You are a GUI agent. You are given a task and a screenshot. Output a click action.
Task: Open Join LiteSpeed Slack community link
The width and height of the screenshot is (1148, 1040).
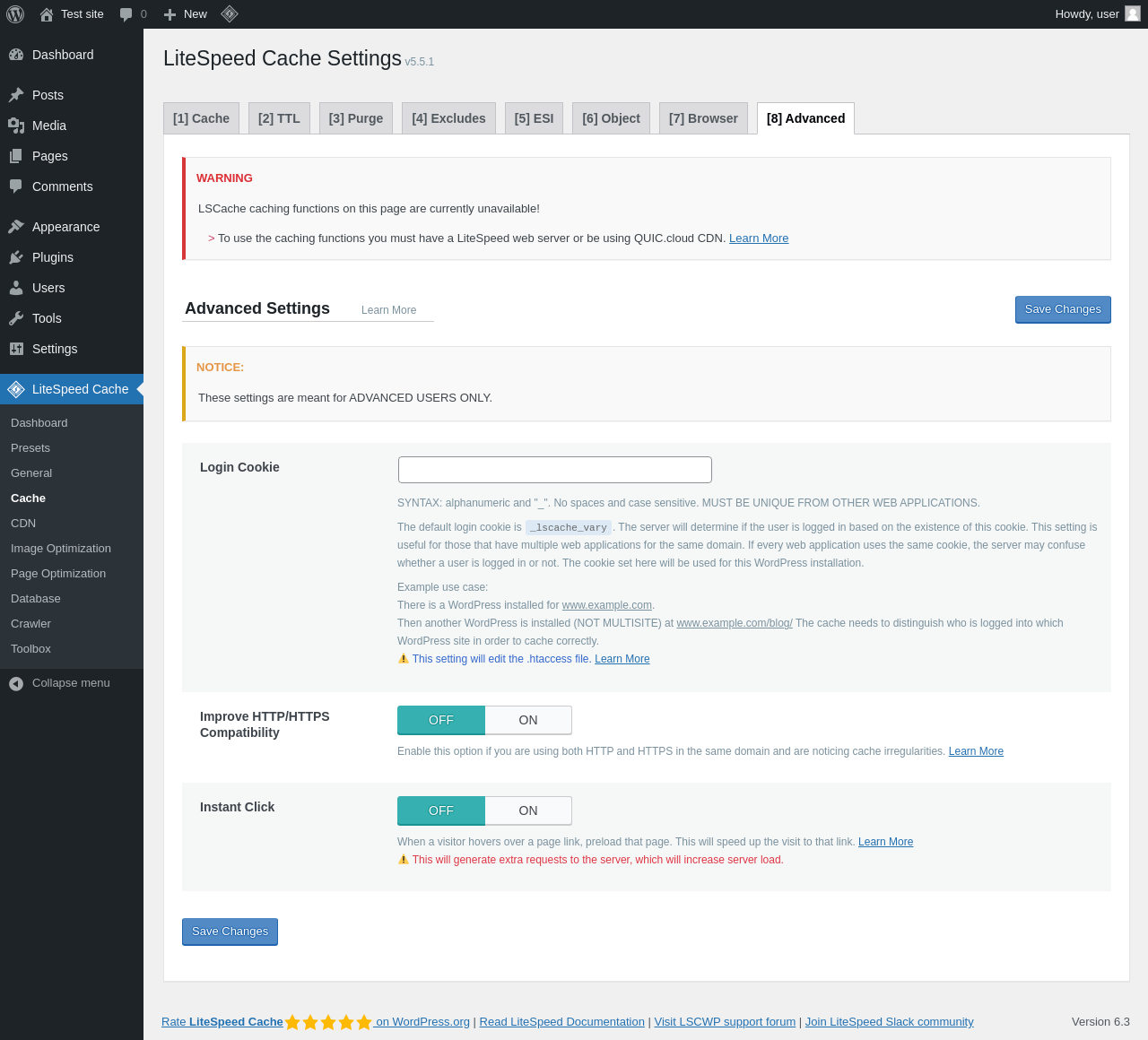click(889, 1022)
